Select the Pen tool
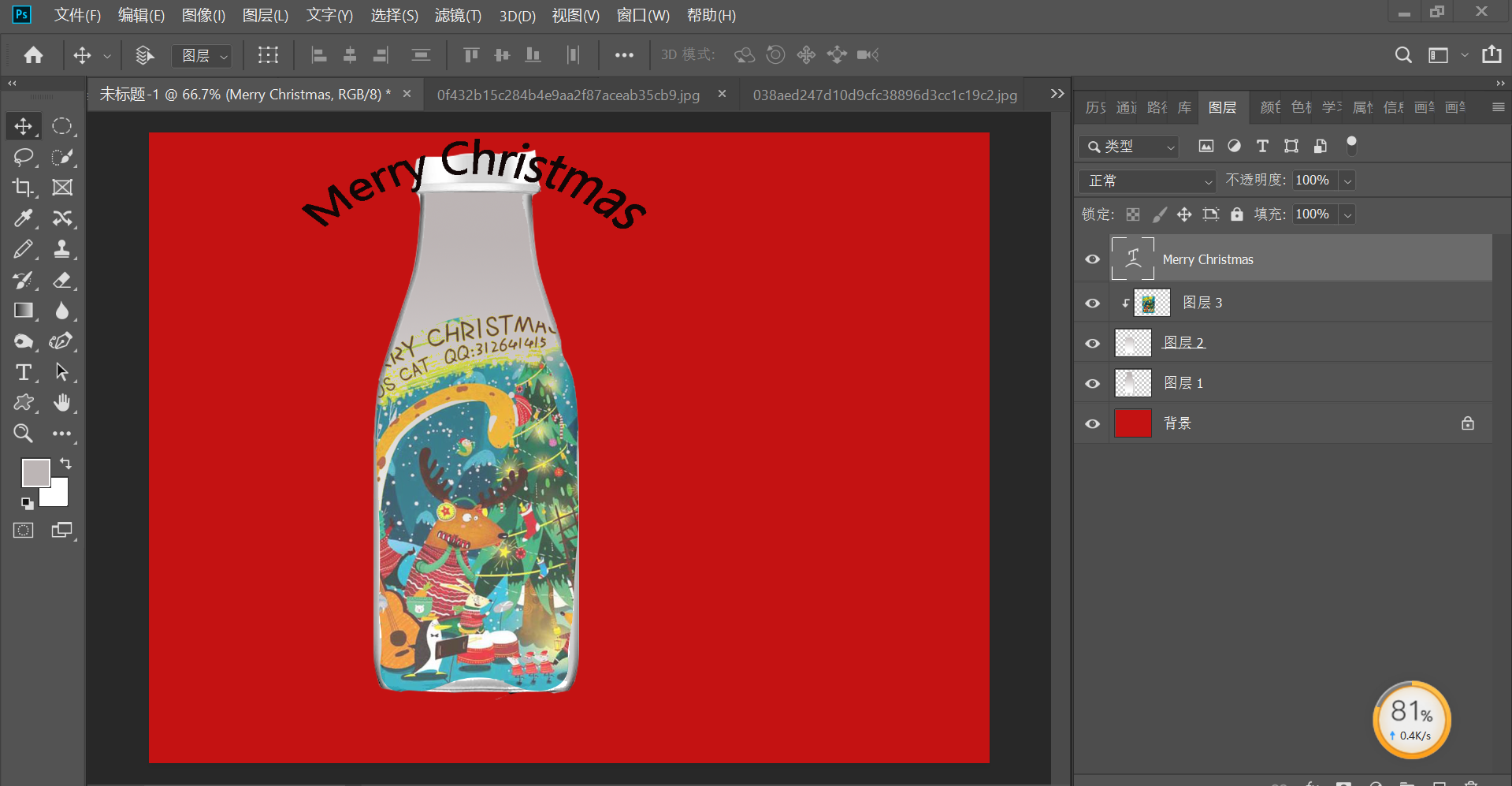1512x786 pixels. [x=61, y=341]
